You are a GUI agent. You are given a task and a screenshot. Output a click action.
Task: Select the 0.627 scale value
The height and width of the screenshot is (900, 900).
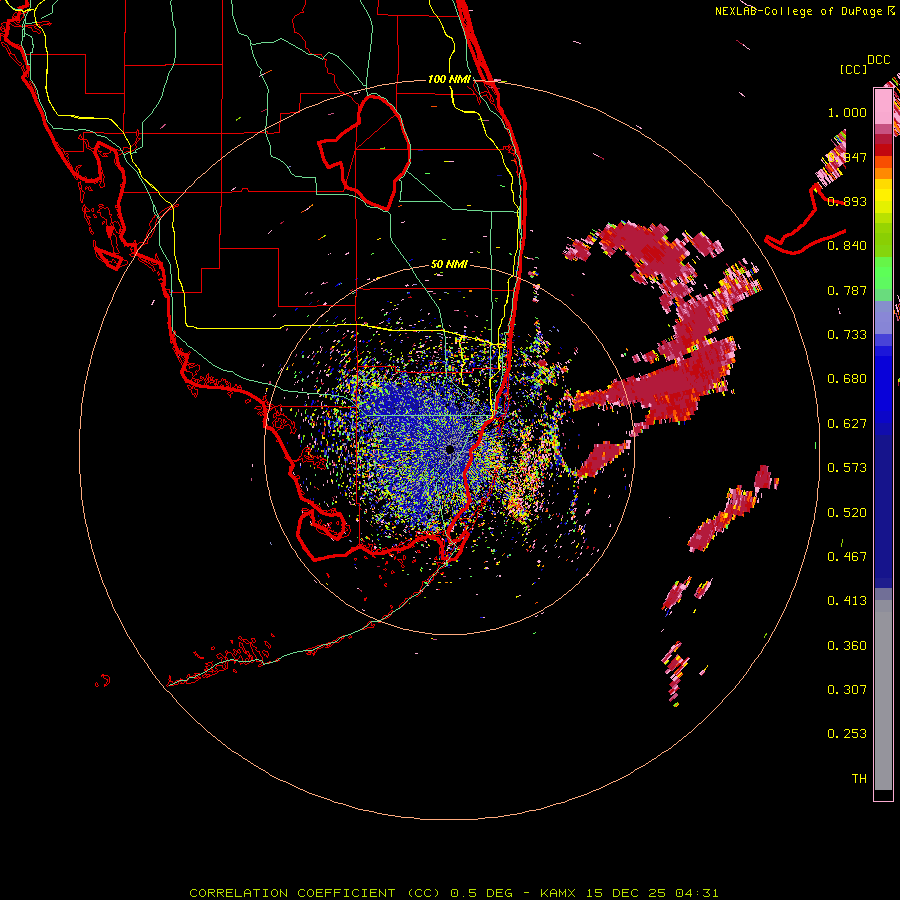[847, 424]
